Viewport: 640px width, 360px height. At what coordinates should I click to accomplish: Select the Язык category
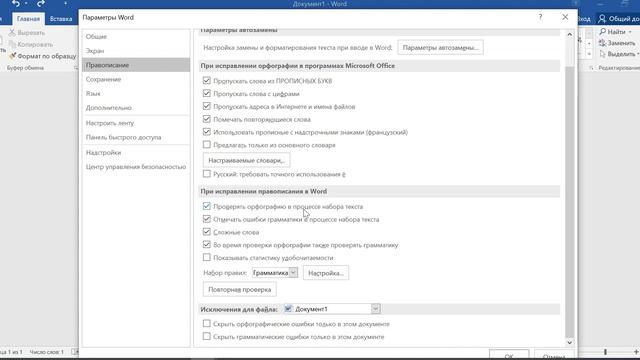(136, 93)
